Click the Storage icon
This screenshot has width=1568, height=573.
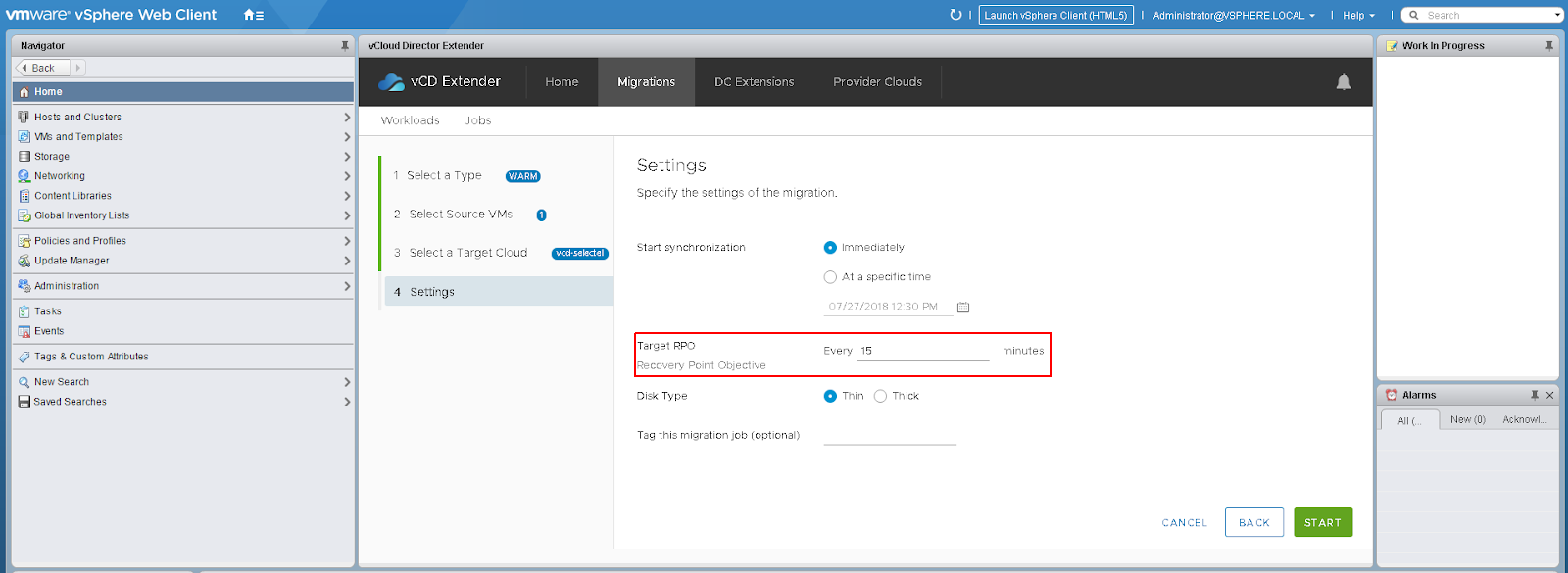pos(24,156)
